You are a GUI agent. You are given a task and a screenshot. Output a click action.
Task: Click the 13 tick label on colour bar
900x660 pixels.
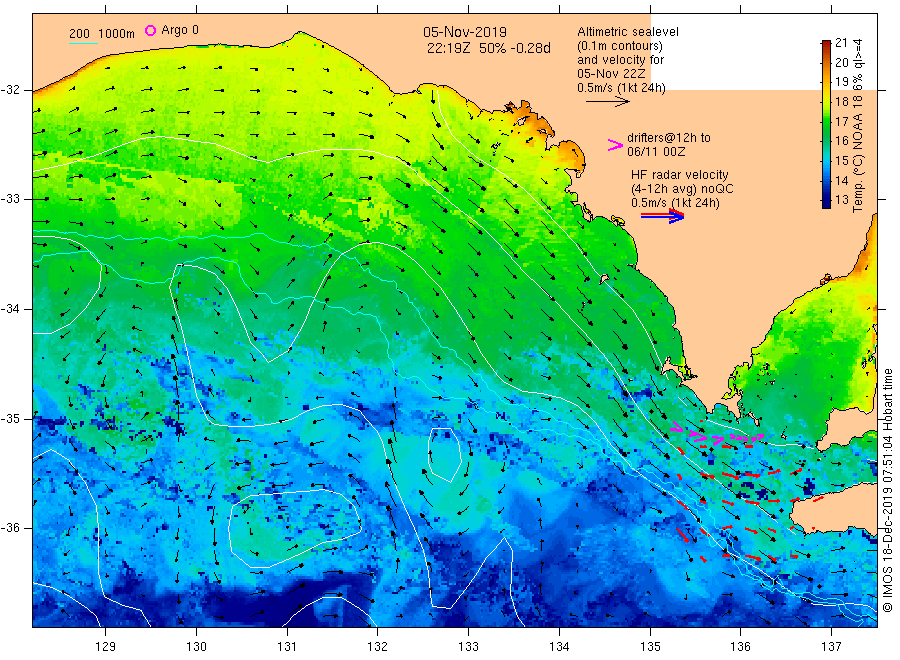(841, 200)
